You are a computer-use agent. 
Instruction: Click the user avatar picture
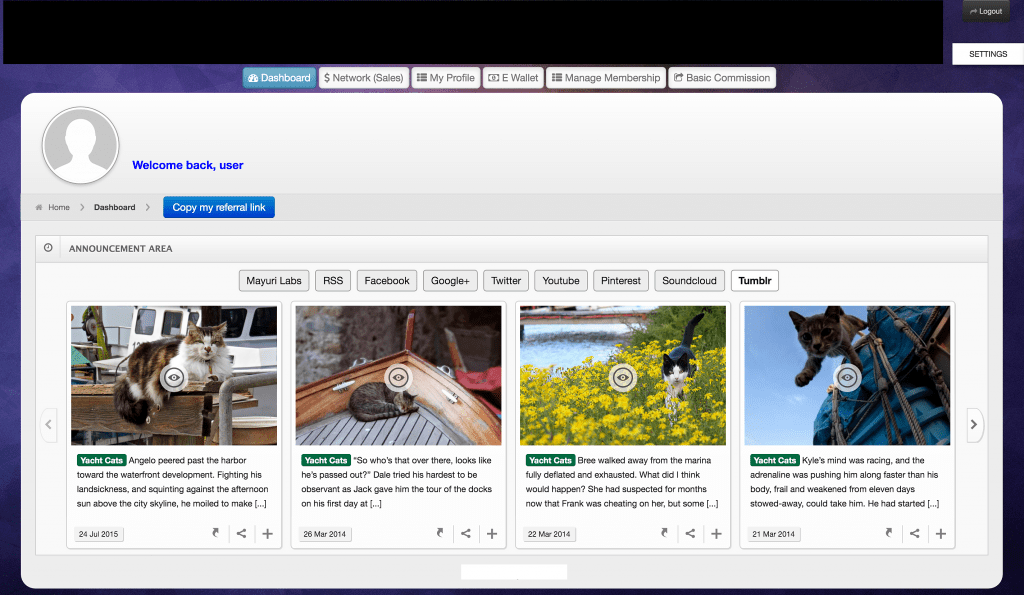(x=80, y=145)
